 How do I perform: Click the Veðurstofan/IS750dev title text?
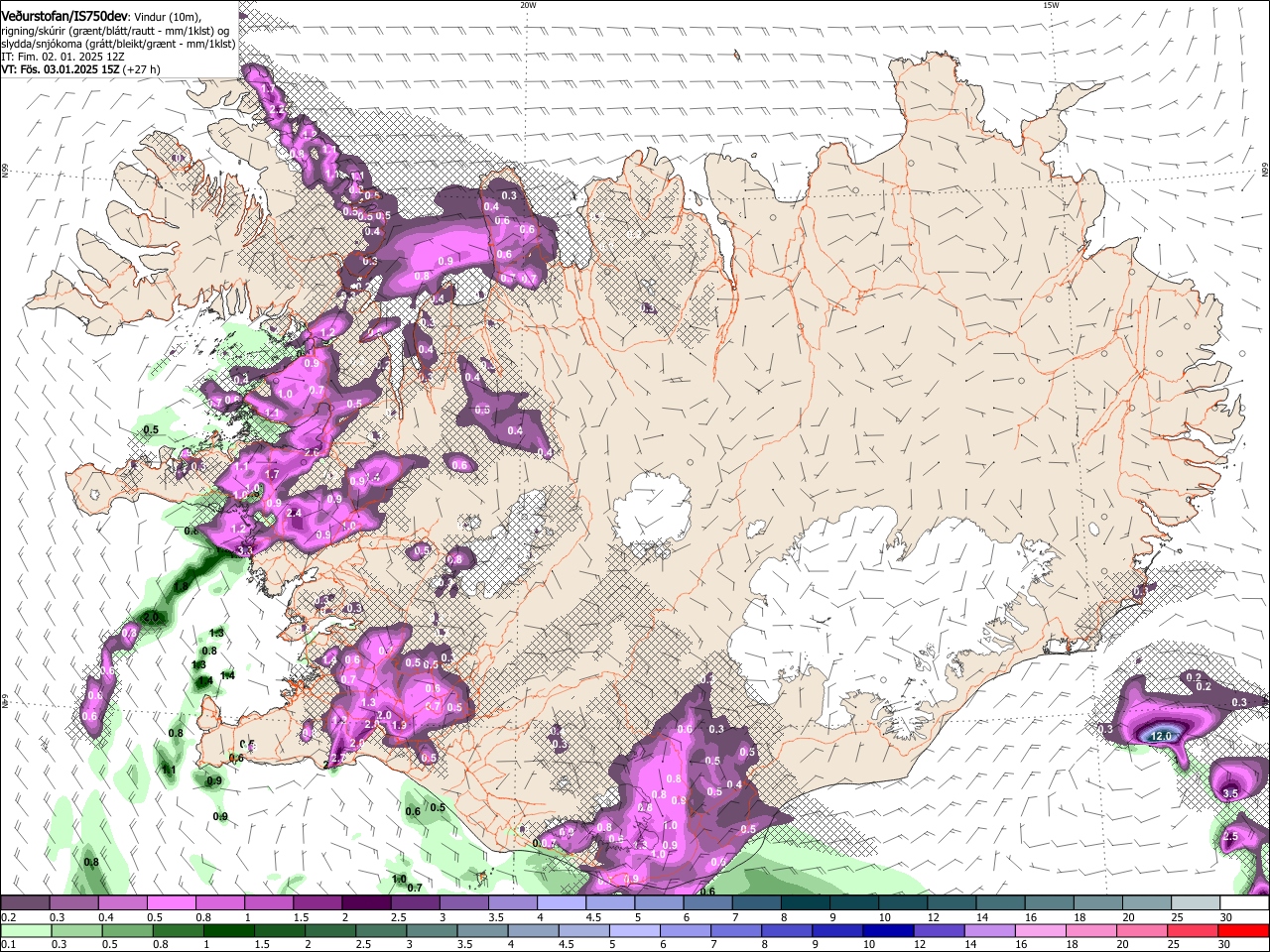tap(65, 15)
